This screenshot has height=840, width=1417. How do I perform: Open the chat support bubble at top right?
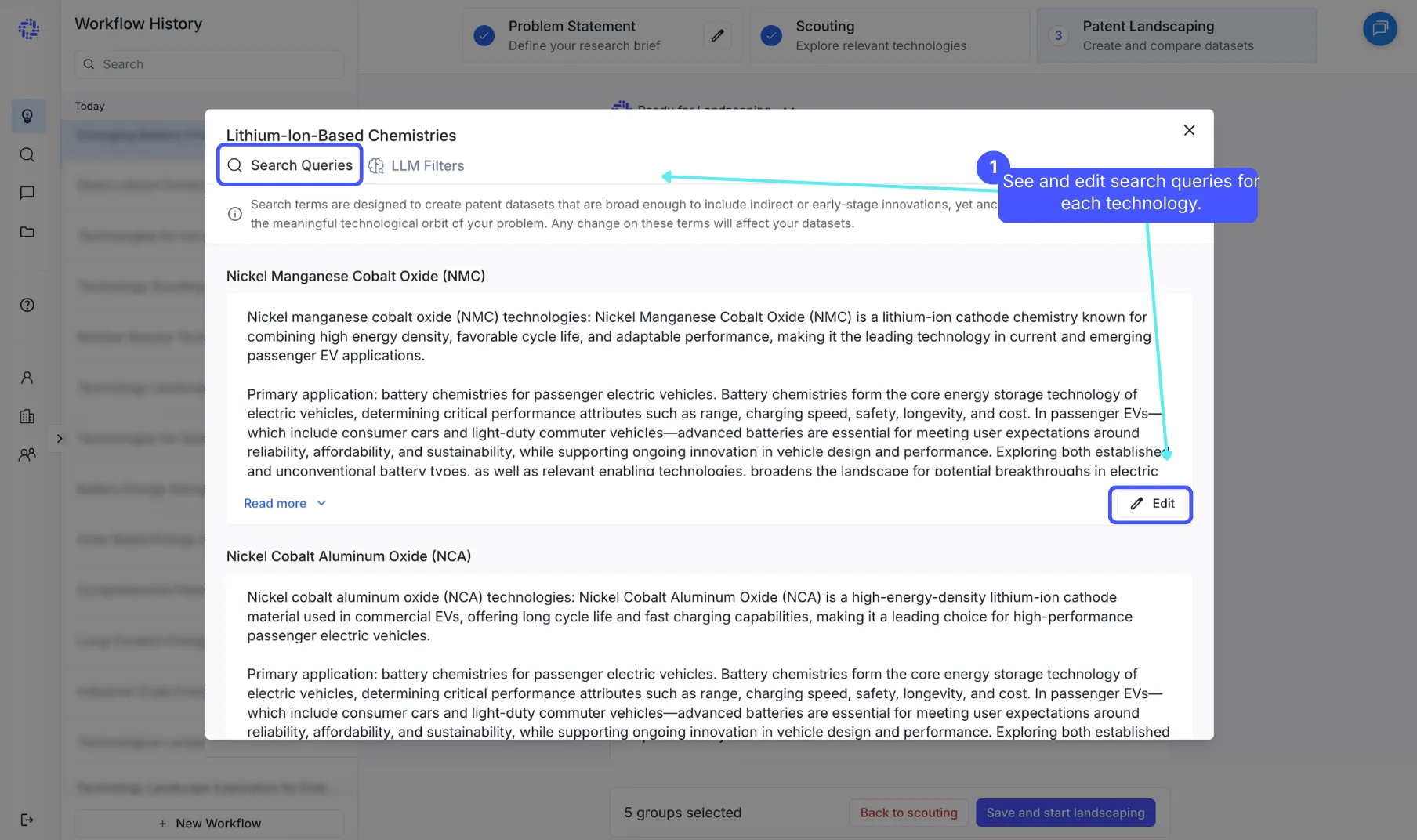tap(1379, 29)
